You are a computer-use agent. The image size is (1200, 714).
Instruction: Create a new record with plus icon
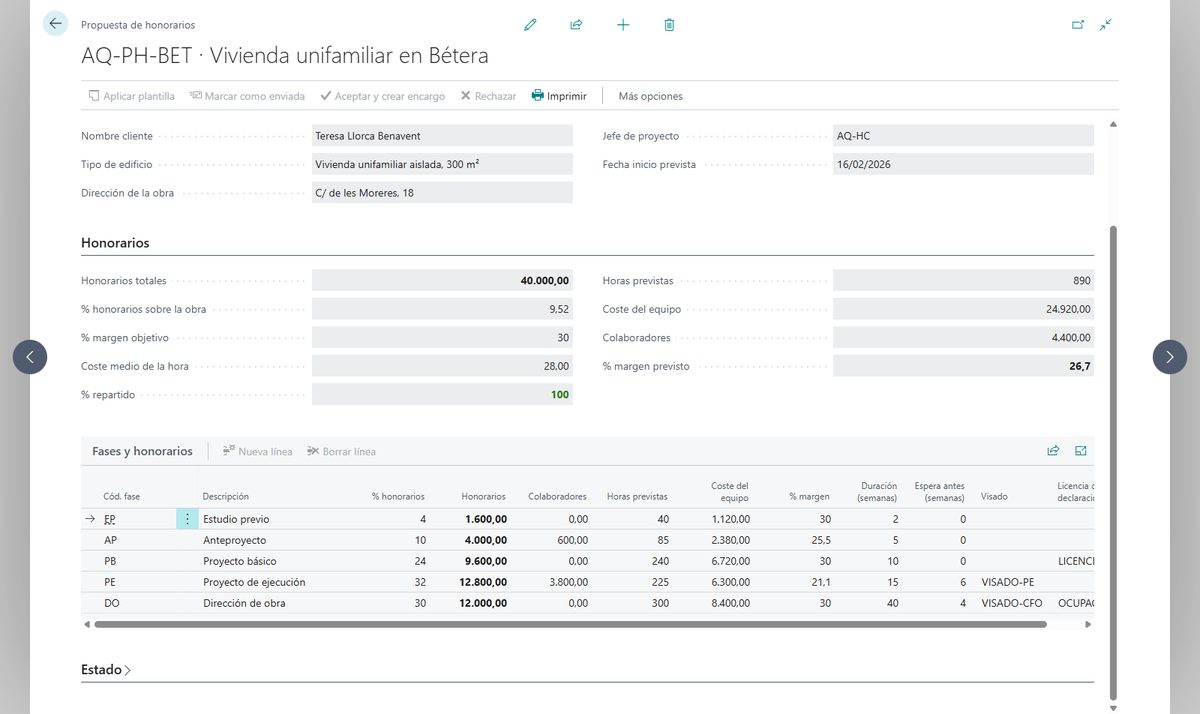623,25
